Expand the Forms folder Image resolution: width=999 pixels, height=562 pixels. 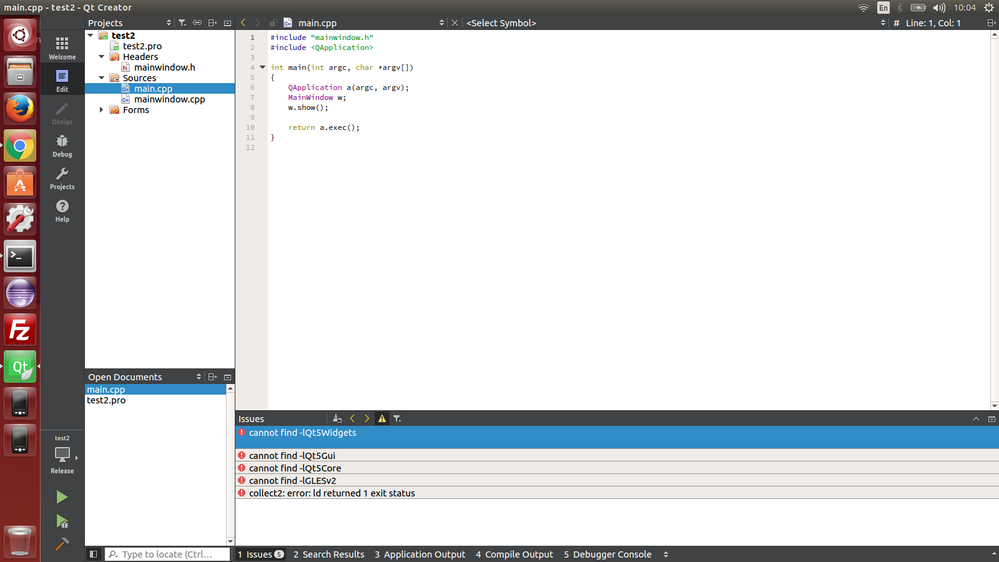[101, 110]
